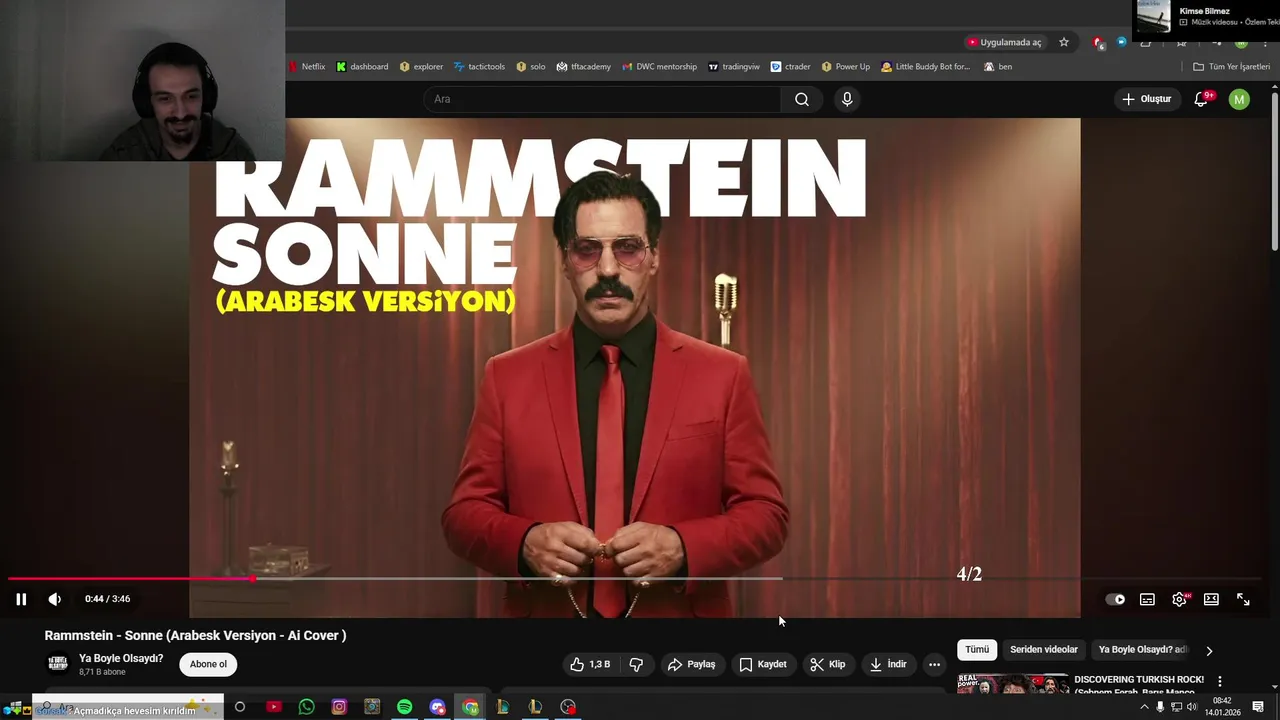The width and height of the screenshot is (1280, 720).
Task: Open more actions ellipsis below the video
Action: [x=934, y=664]
